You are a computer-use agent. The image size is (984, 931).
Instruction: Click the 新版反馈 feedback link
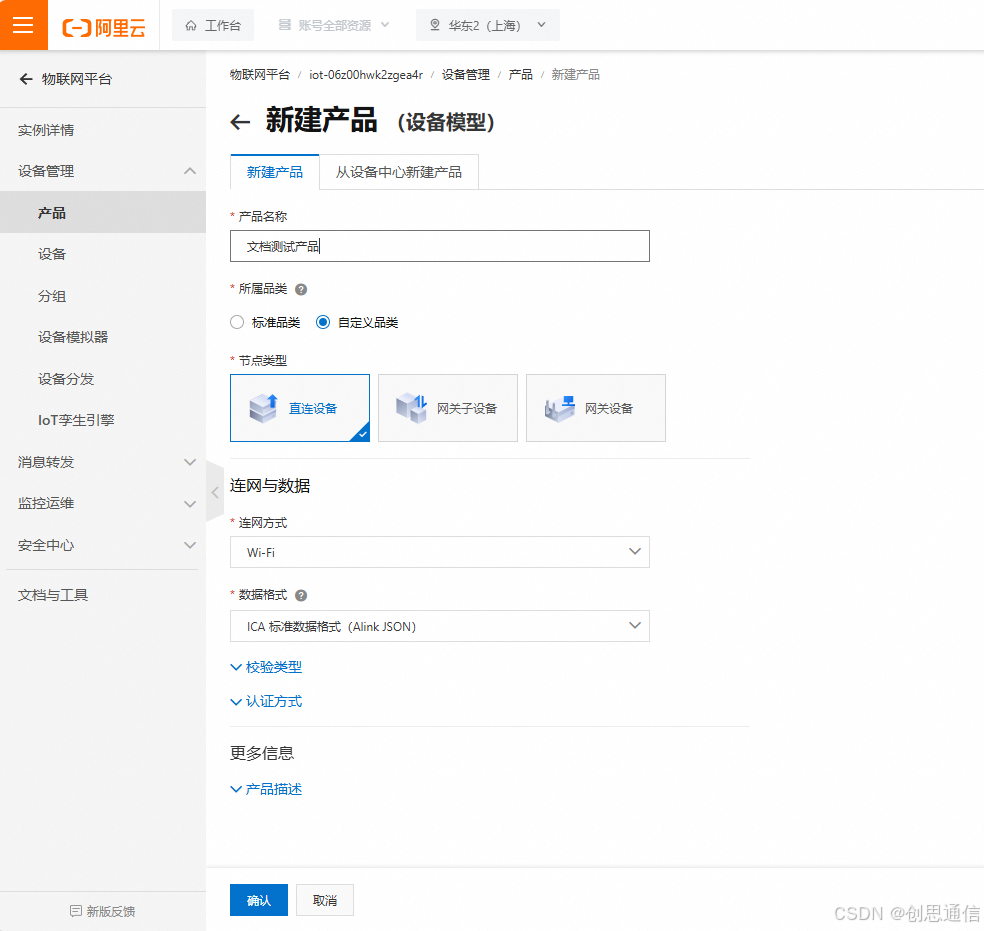click(102, 911)
